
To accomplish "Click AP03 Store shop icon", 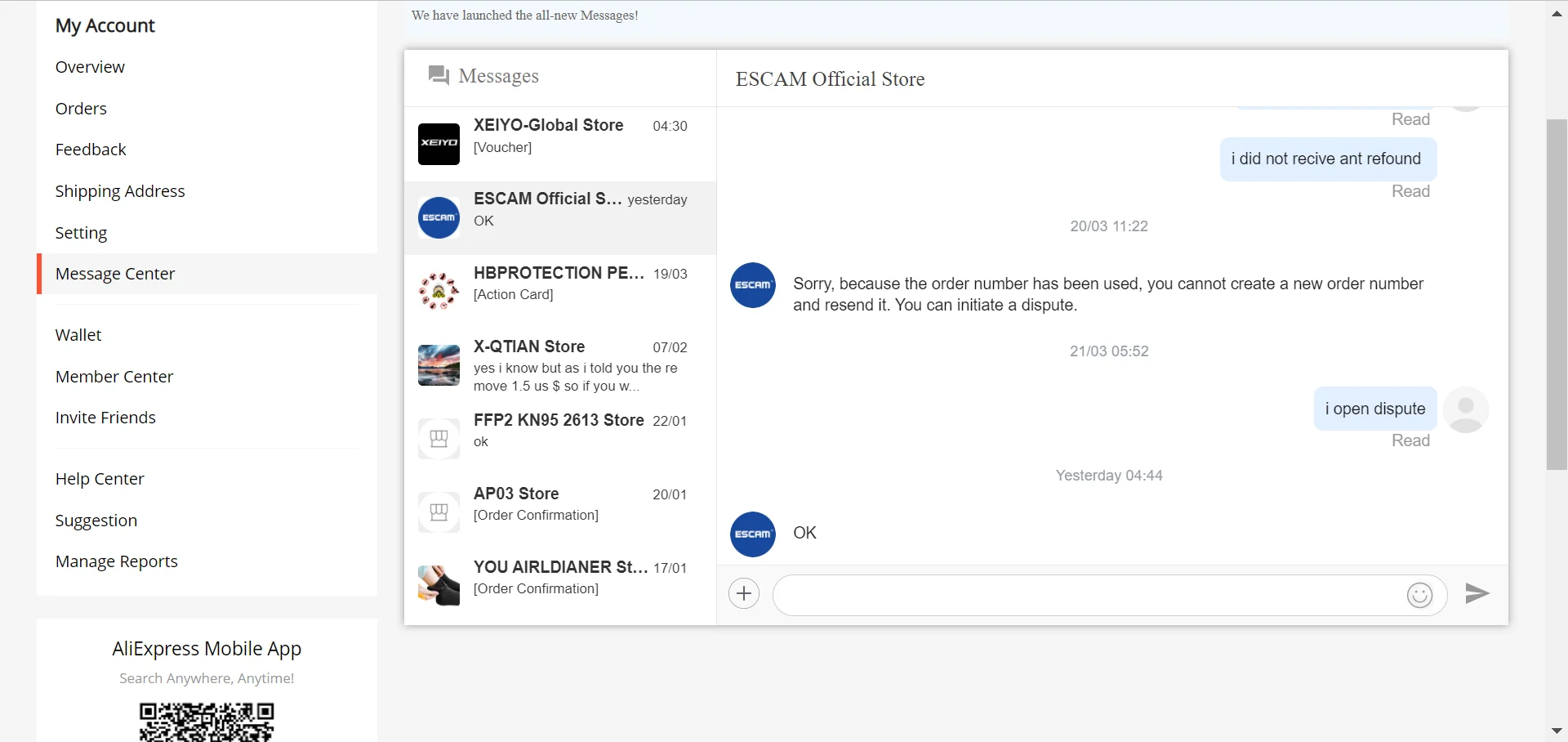I will tap(439, 512).
